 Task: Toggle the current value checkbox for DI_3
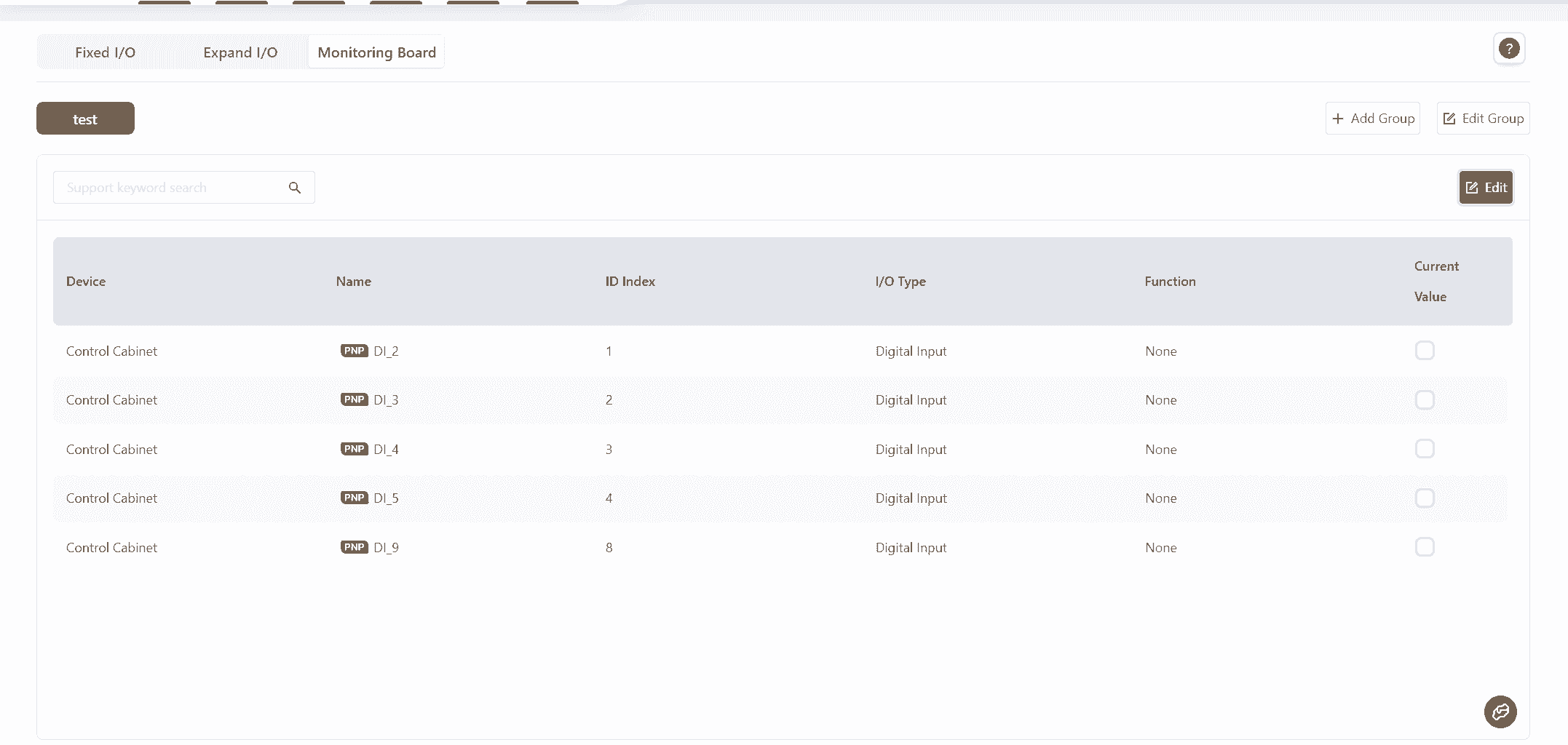(x=1425, y=400)
